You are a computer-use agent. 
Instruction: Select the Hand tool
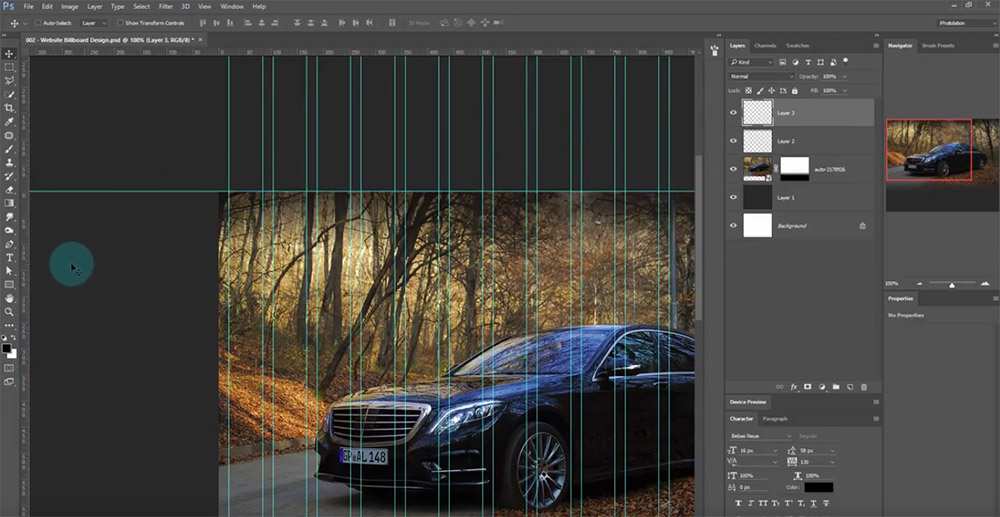click(x=9, y=298)
